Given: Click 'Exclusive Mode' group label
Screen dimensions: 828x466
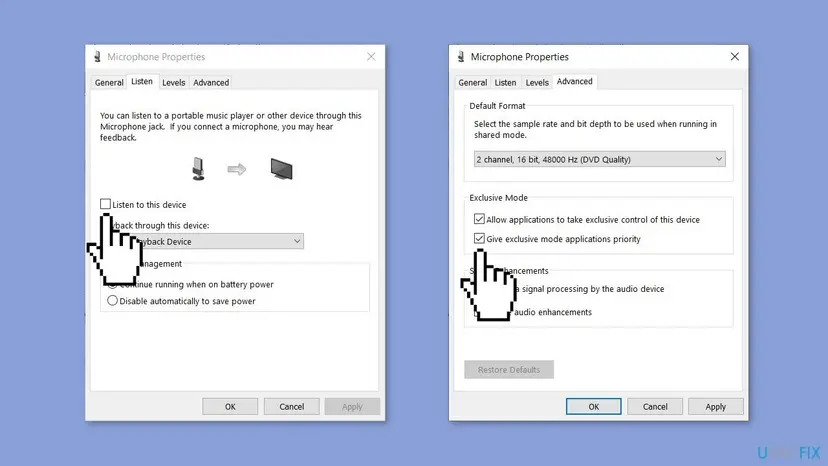Looking at the screenshot, I should [498, 198].
